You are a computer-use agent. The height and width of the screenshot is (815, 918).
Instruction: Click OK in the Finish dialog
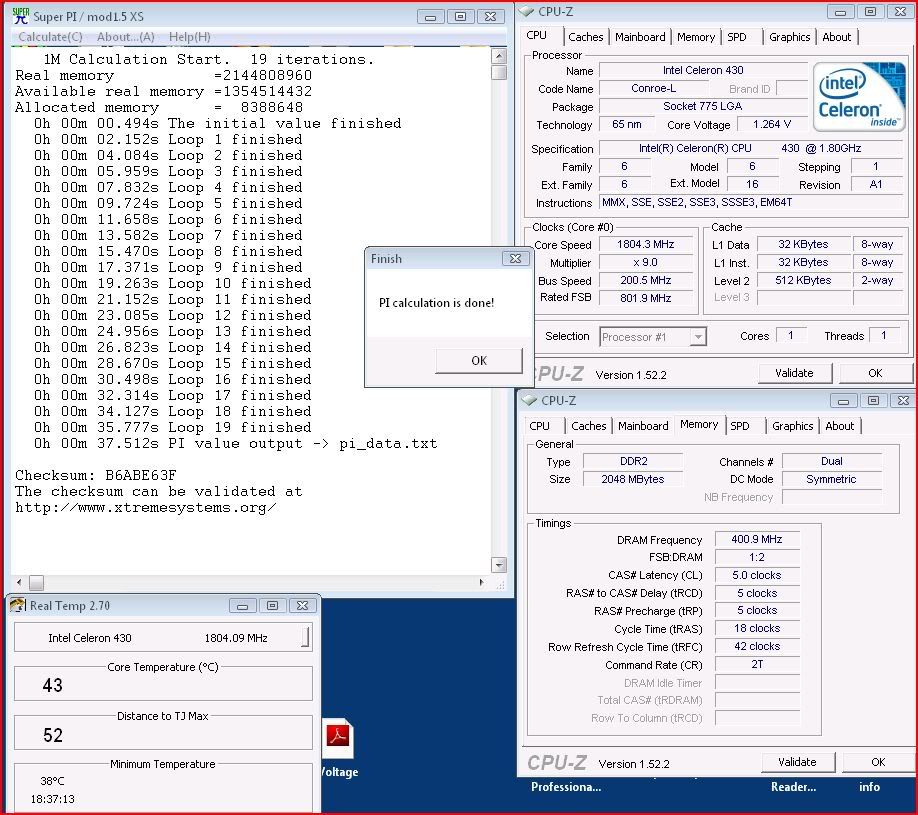click(x=479, y=360)
